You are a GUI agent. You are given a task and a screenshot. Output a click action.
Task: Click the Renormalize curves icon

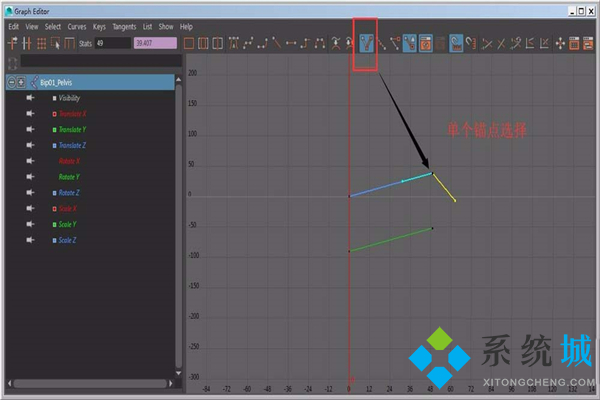(x=515, y=43)
